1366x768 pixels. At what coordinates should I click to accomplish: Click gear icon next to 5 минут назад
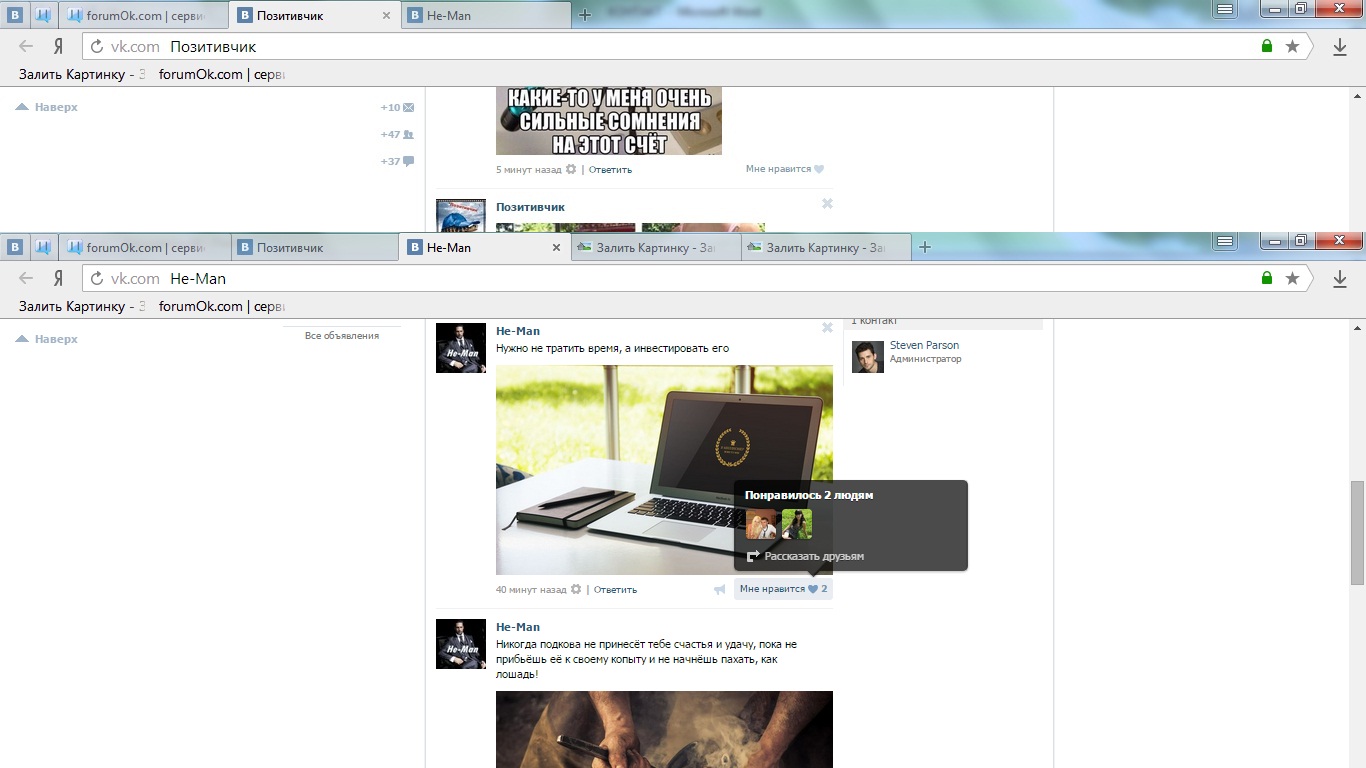(571, 169)
